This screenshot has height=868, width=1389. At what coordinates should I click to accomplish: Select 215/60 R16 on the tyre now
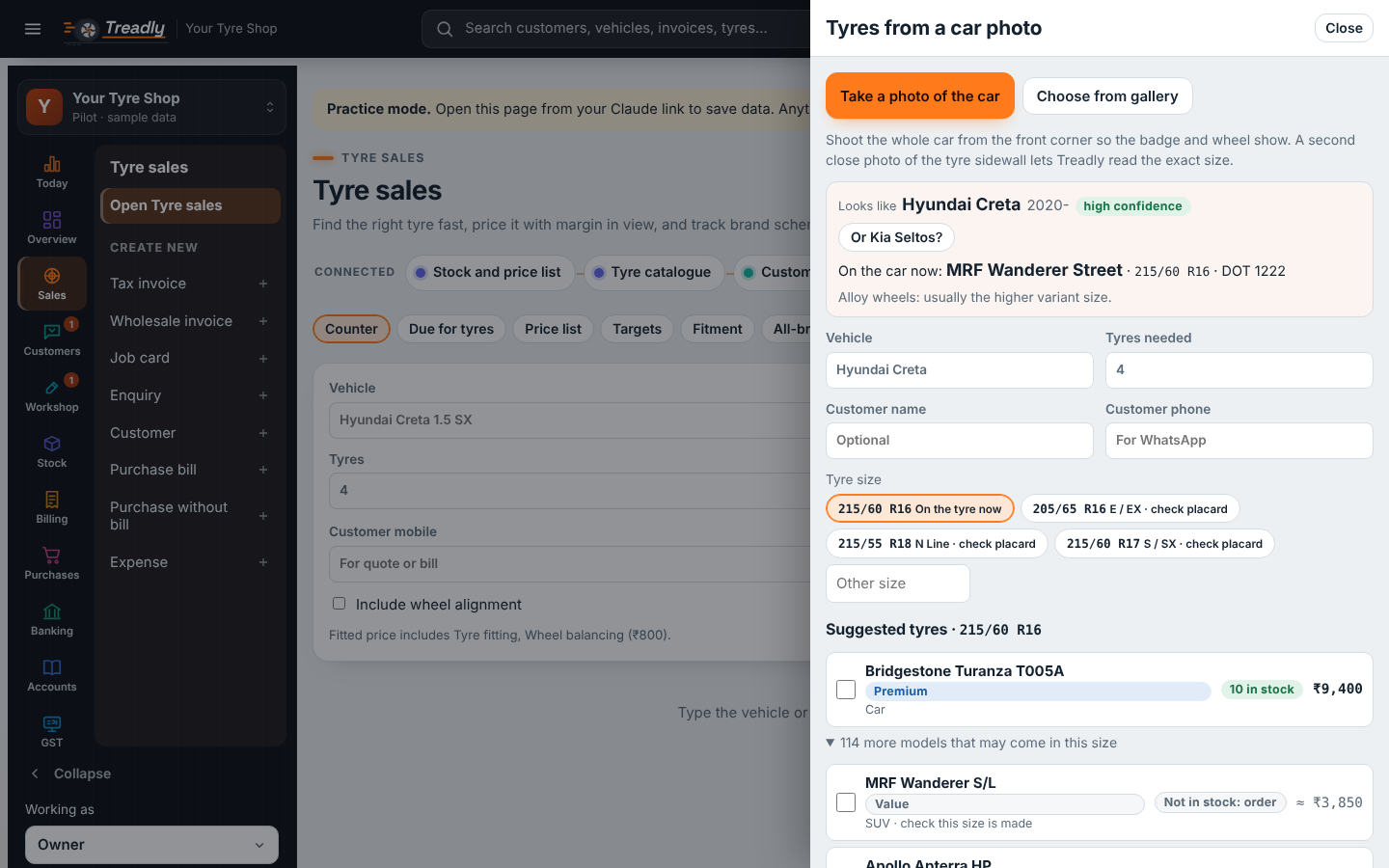tap(920, 508)
